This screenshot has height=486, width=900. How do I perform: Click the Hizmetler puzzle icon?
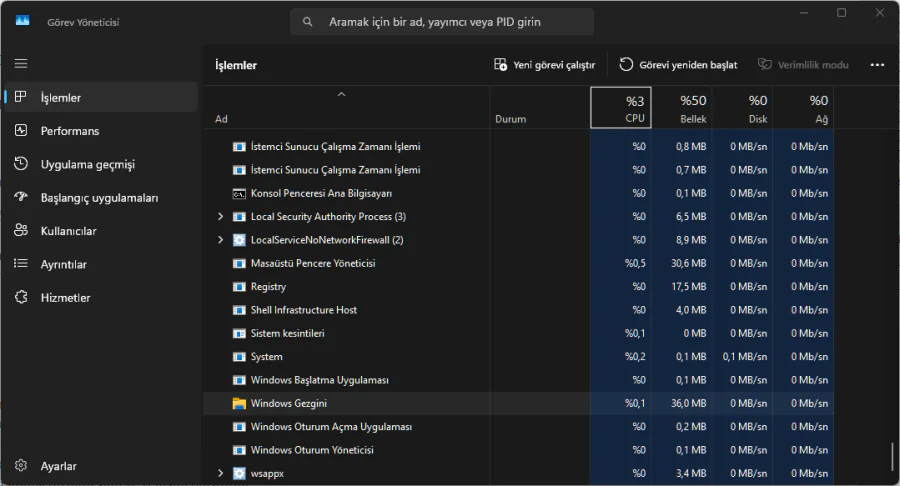pos(21,297)
